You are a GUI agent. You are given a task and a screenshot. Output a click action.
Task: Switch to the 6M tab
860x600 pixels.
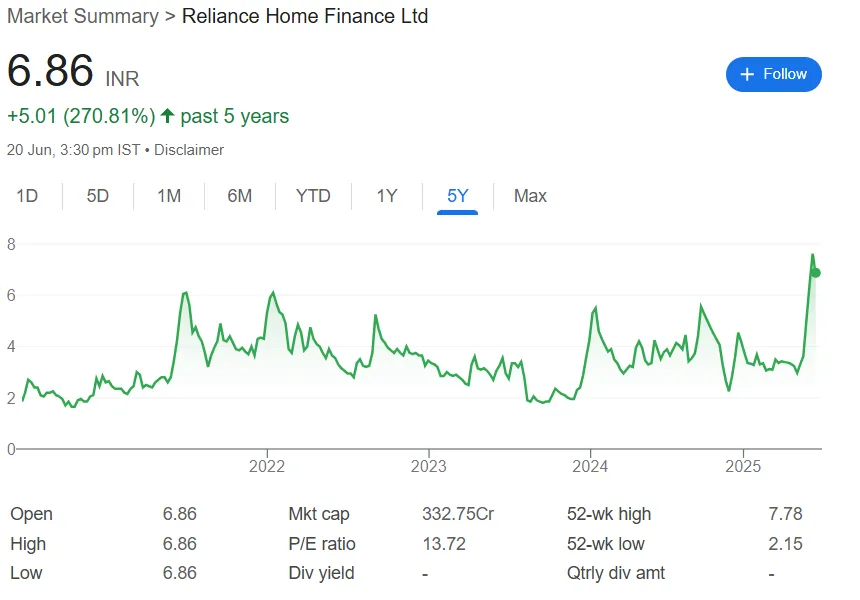(x=240, y=196)
